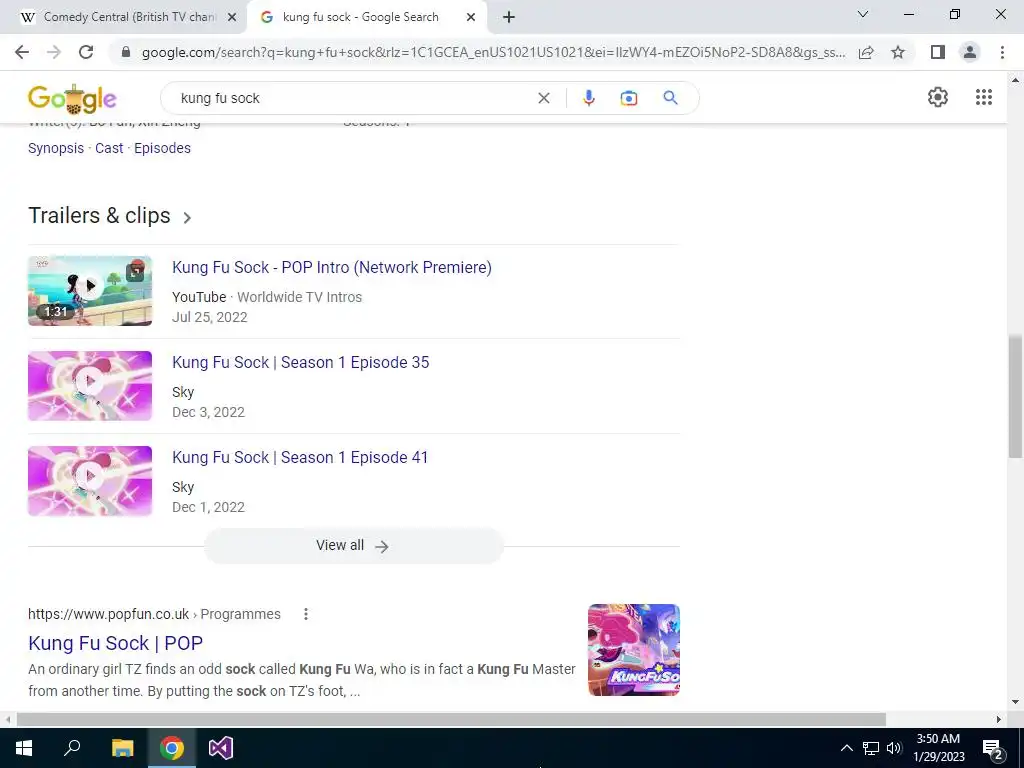Click the scroll right arrow

click(999, 719)
